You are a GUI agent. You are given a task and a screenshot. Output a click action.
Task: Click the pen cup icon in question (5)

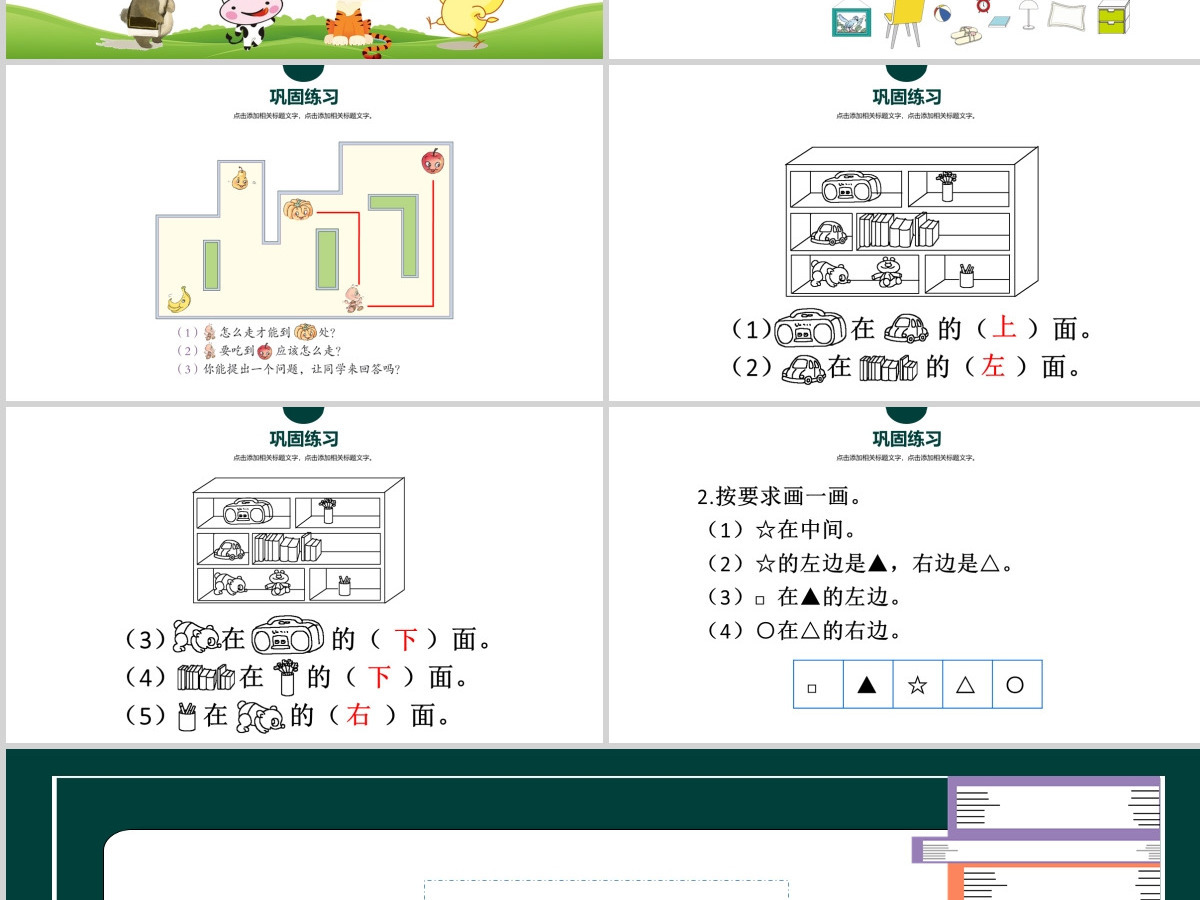pyautogui.click(x=187, y=716)
